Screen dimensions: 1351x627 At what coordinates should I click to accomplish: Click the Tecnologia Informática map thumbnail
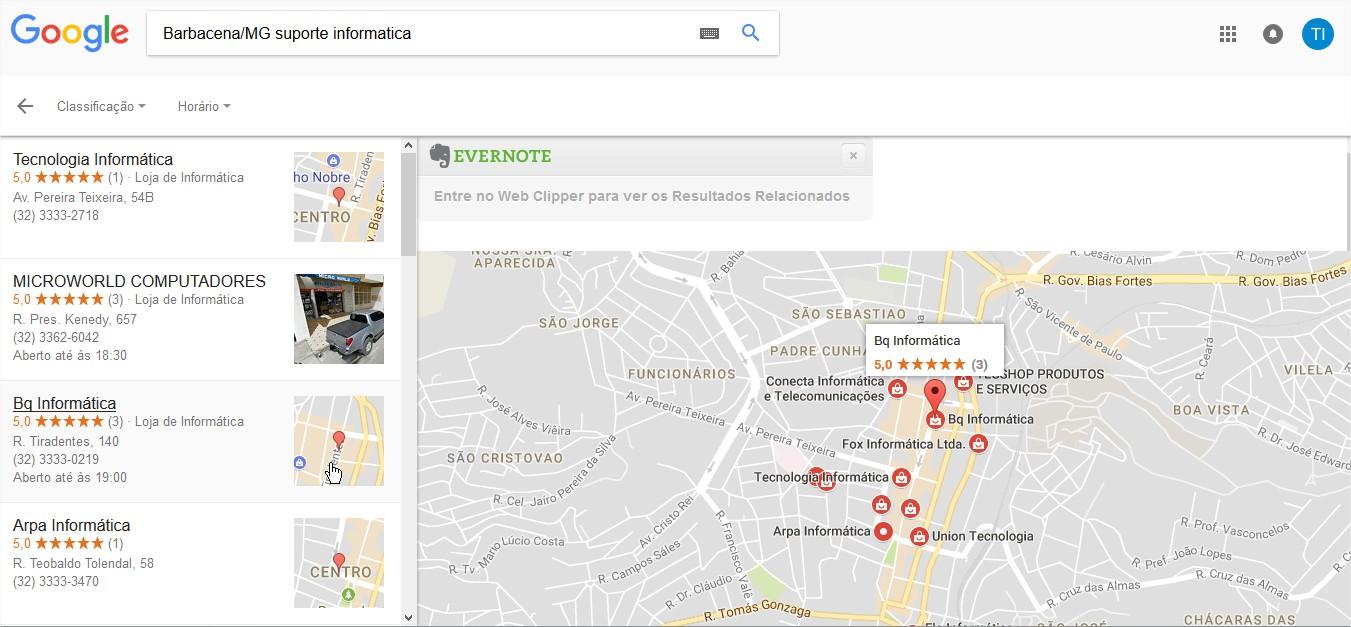339,197
